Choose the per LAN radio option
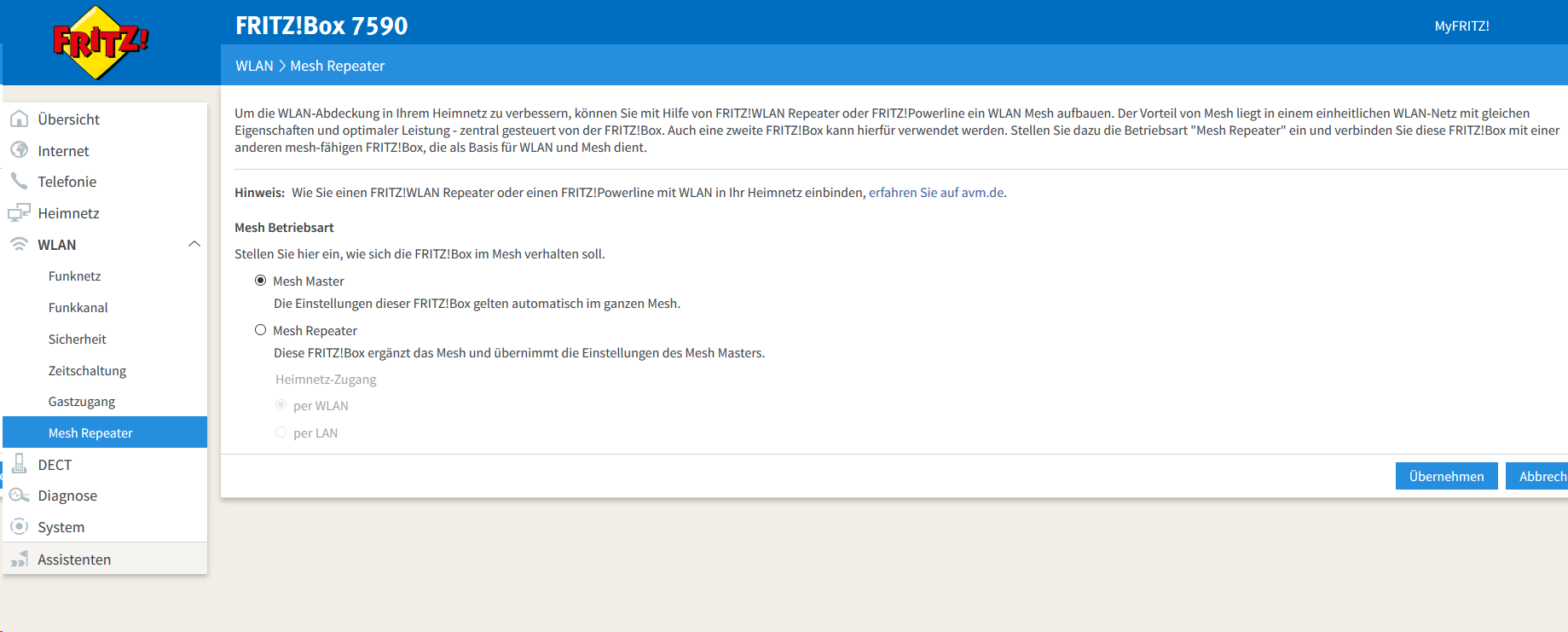The width and height of the screenshot is (1568, 632). [281, 432]
